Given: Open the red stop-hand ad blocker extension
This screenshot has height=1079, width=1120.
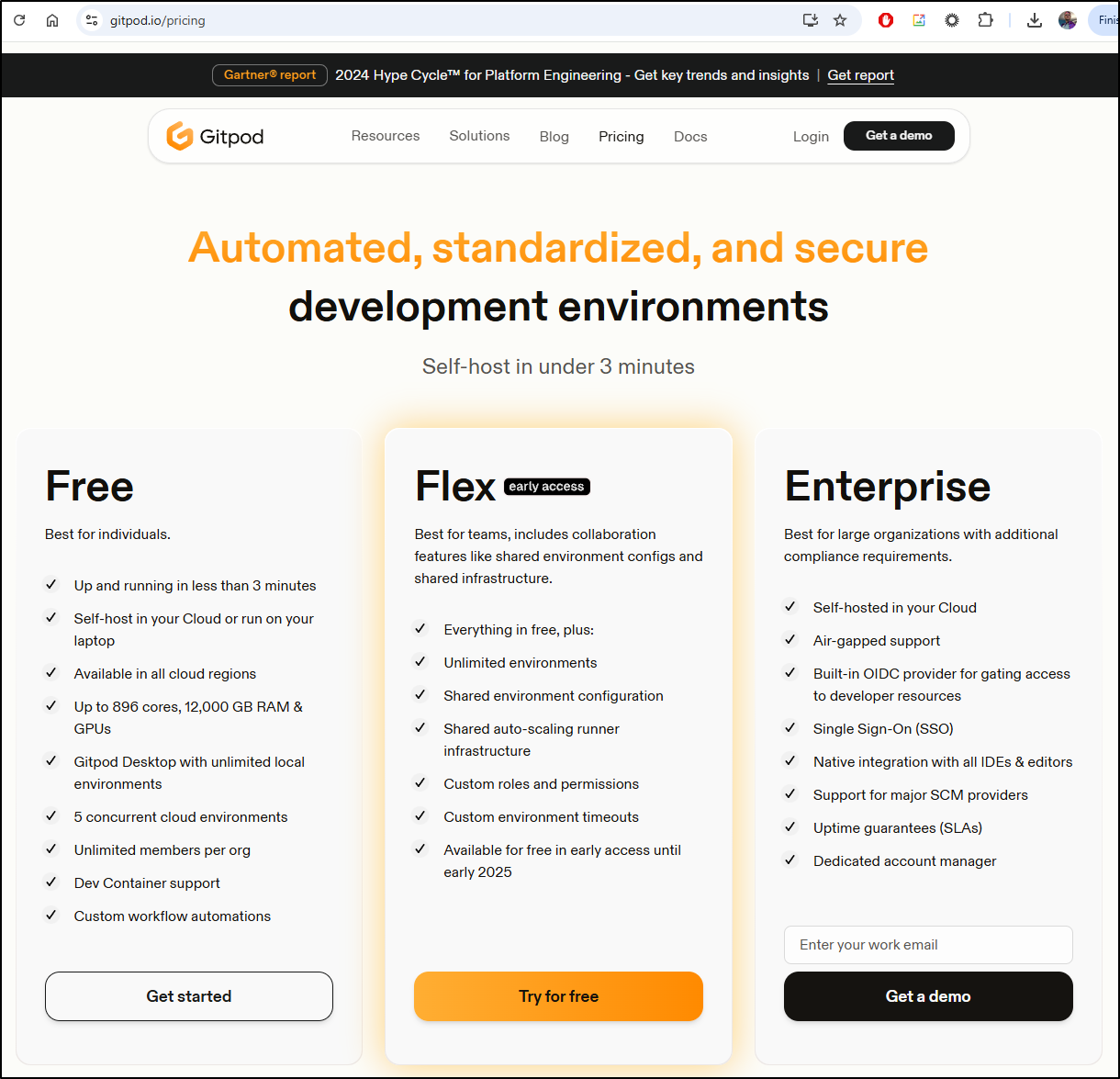Looking at the screenshot, I should point(886,20).
